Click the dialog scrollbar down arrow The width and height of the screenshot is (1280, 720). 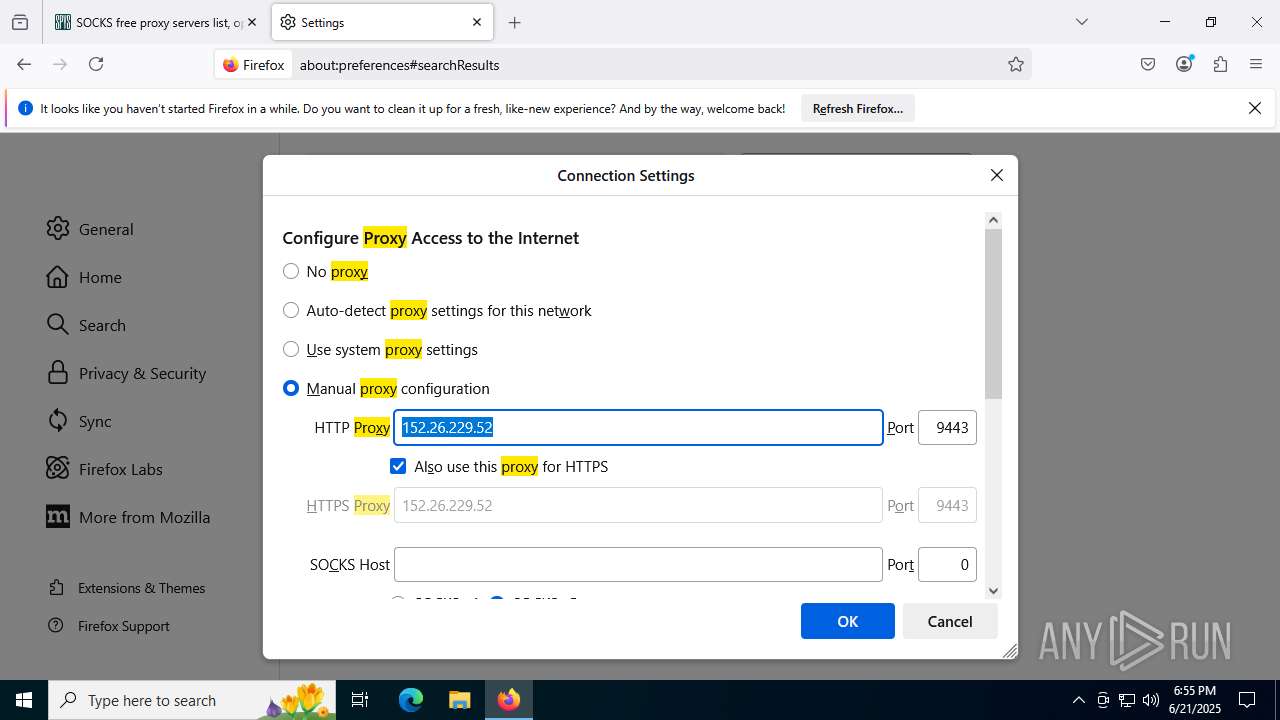click(993, 590)
